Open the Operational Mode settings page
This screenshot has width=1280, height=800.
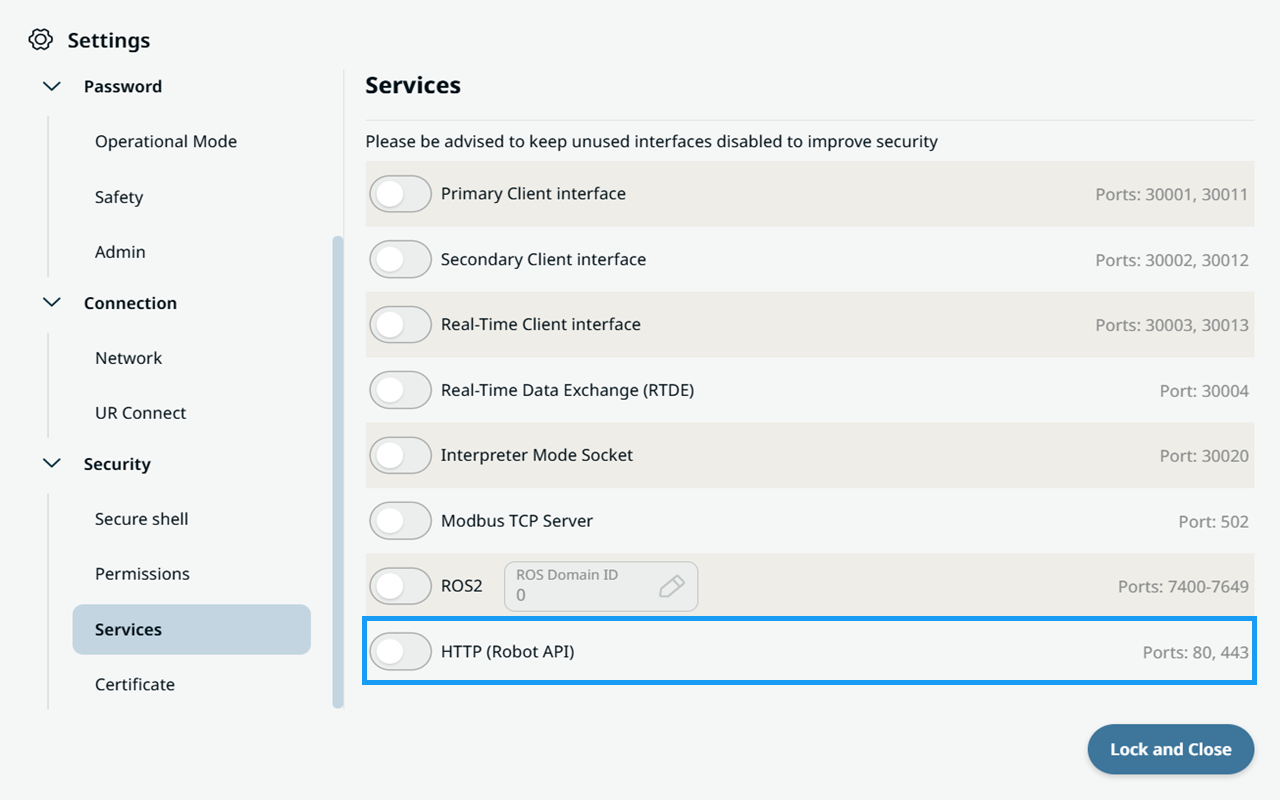[x=166, y=142]
